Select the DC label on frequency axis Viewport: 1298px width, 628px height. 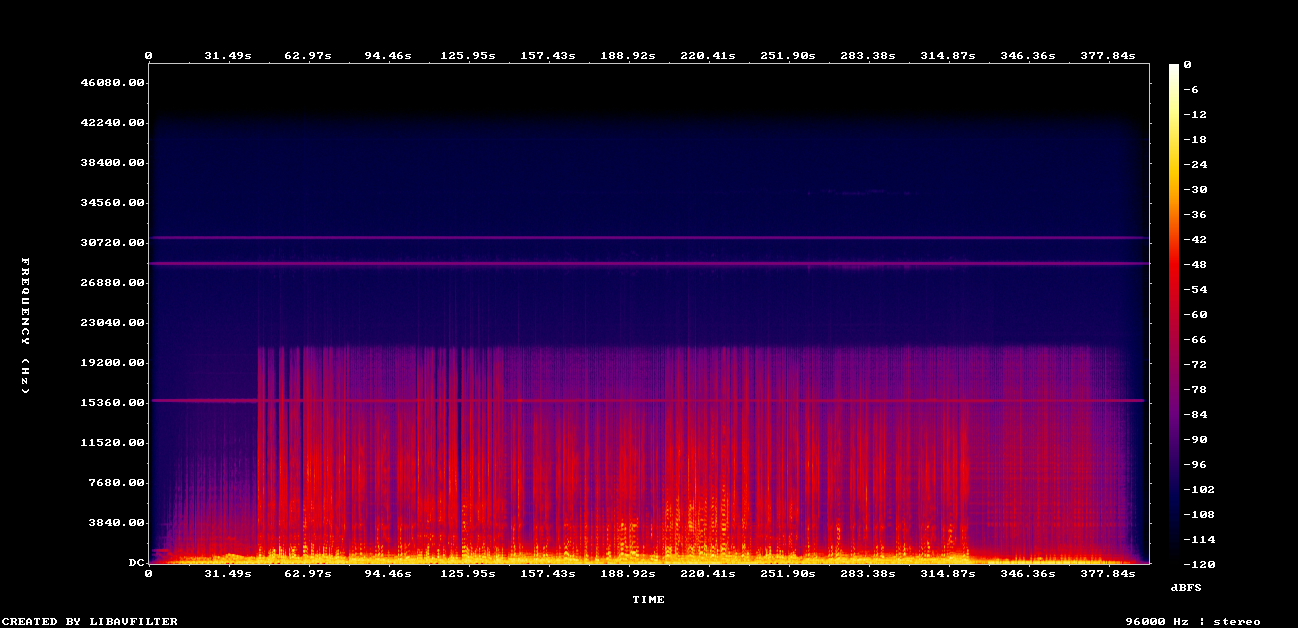click(136, 563)
